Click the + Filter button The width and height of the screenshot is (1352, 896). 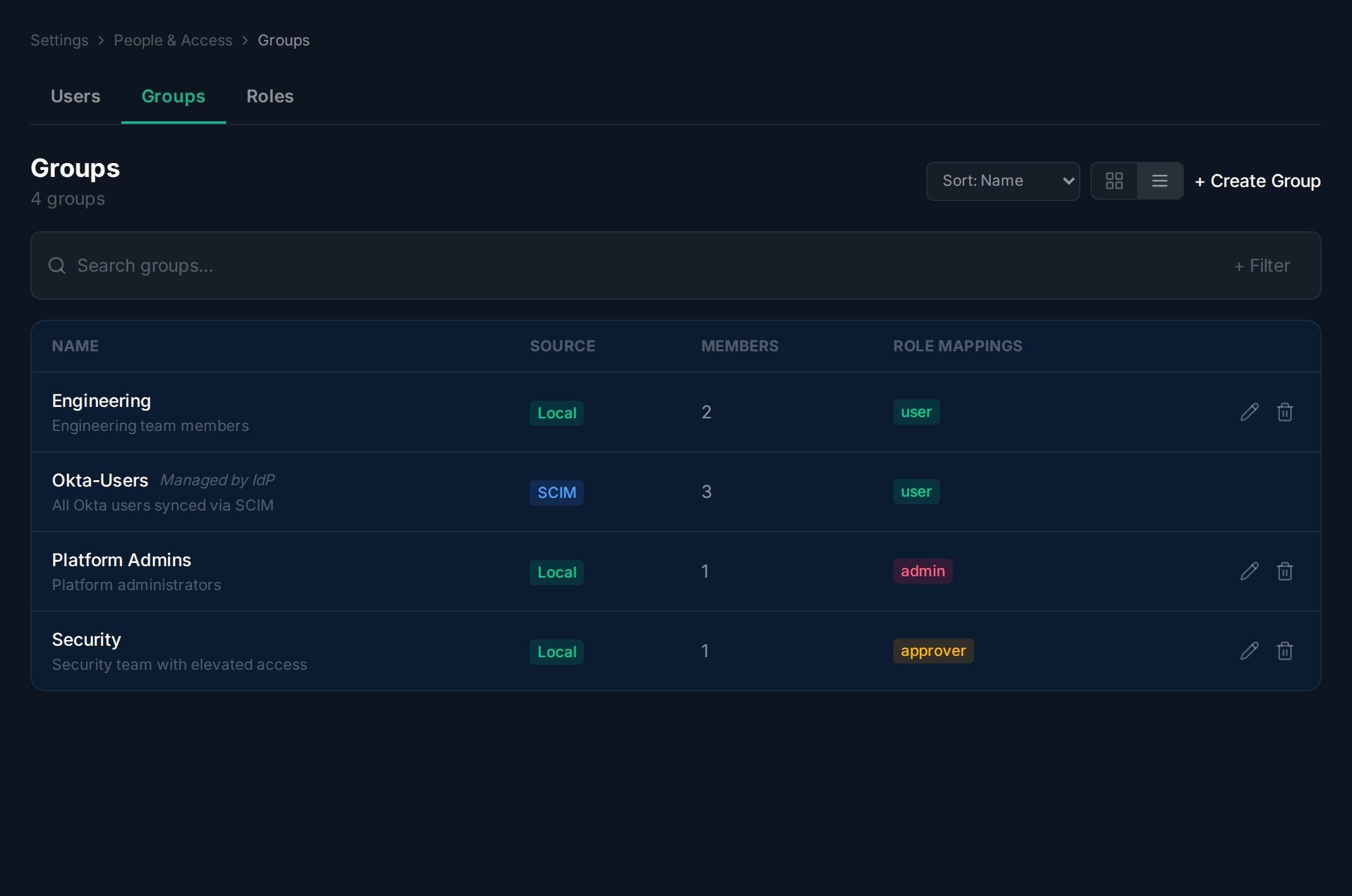point(1262,265)
